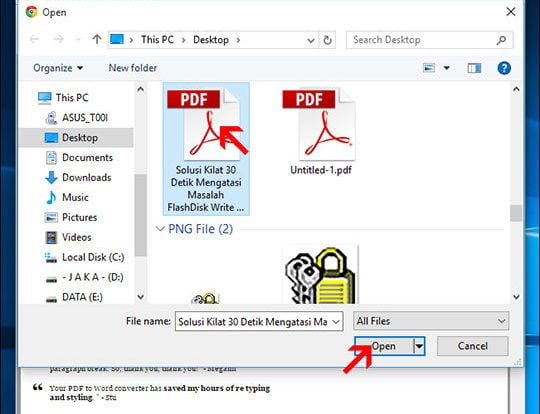The height and width of the screenshot is (414, 540).
Task: Select the Solusi Kilat 30 Detik PDF file
Action: coord(206,149)
